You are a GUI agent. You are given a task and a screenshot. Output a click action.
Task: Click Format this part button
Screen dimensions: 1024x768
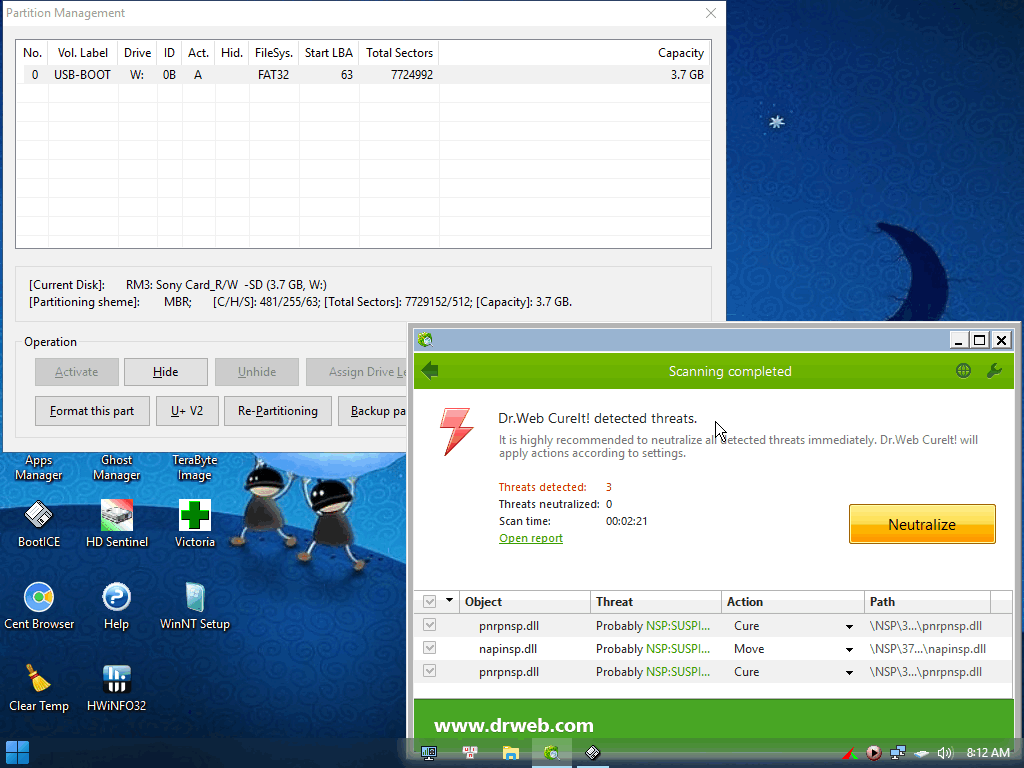pos(92,411)
